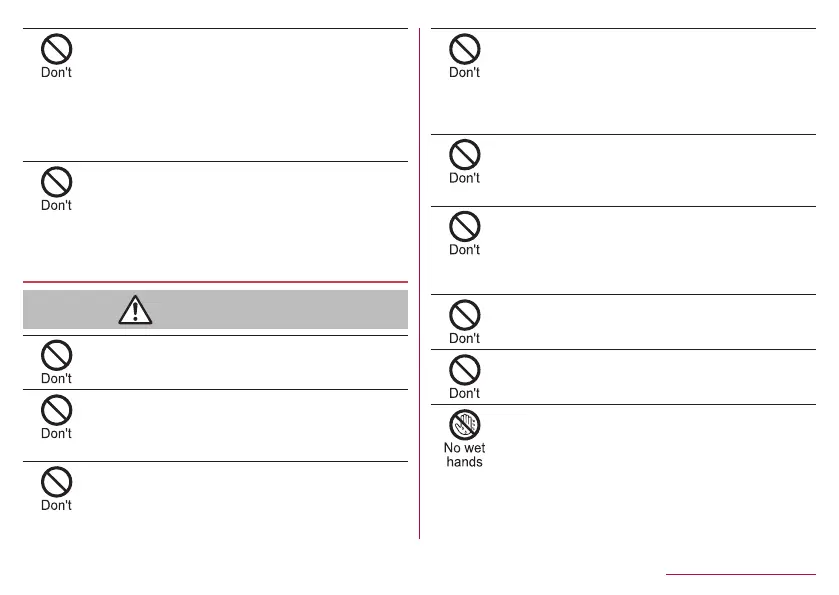Click the third Don't icon in right column
This screenshot has width=839, height=595.
(x=464, y=227)
